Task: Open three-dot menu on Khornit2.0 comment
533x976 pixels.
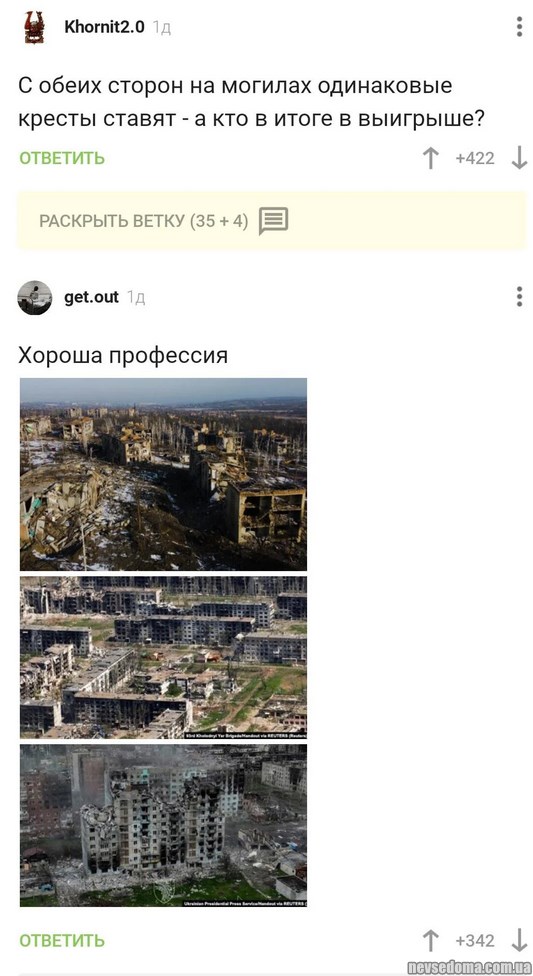Action: coord(519,27)
